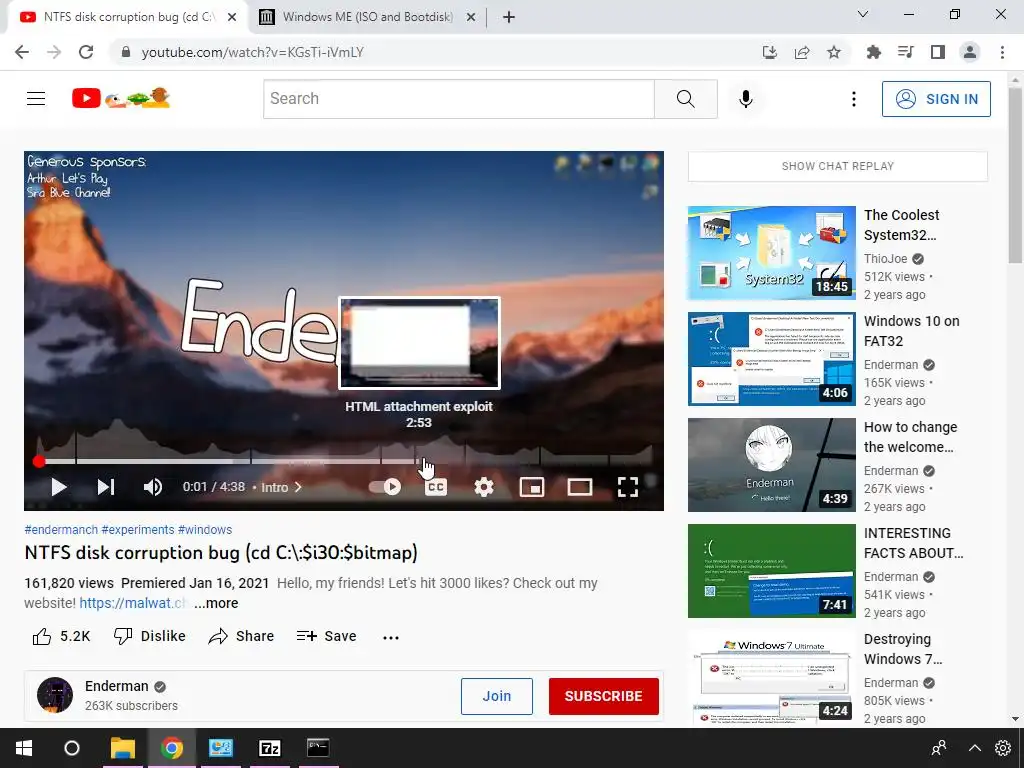
Task: Open media controls icon in toolbar
Action: (x=906, y=52)
